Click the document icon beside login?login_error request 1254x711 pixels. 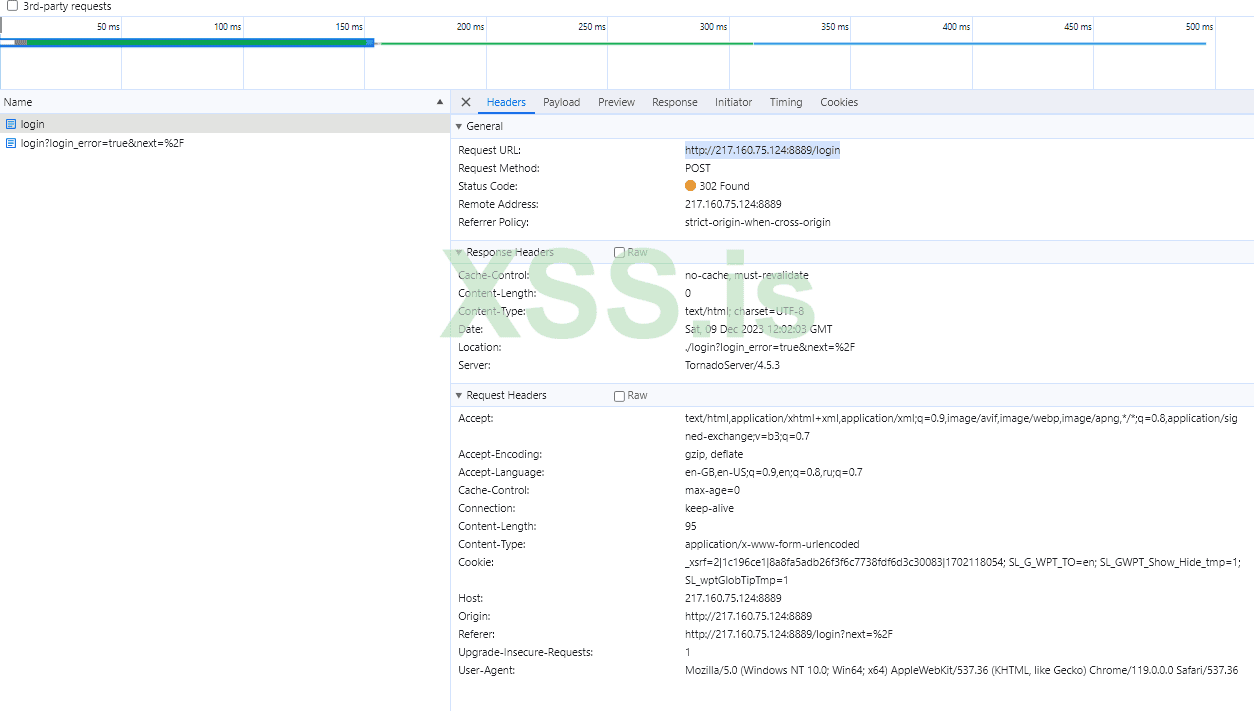pos(11,143)
